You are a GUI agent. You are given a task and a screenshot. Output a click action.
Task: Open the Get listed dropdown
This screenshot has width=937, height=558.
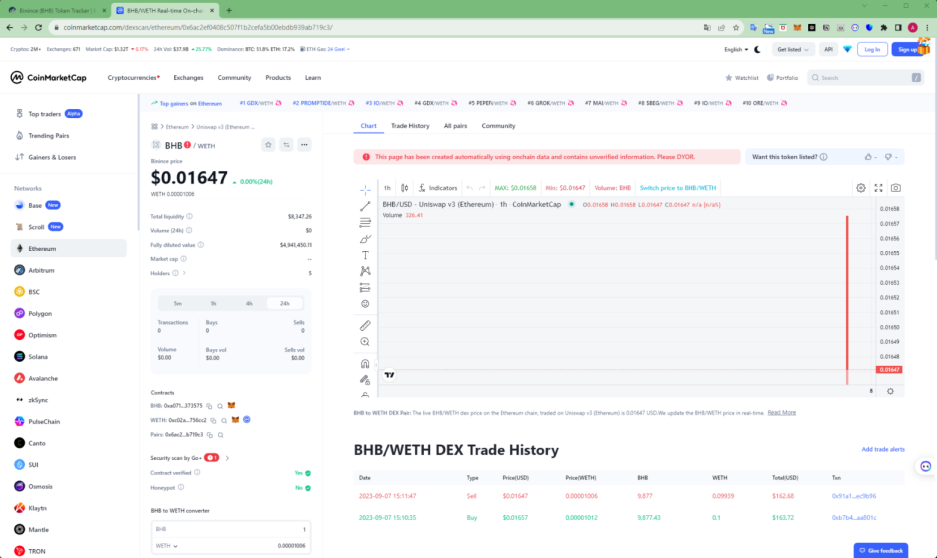pyautogui.click(x=792, y=50)
